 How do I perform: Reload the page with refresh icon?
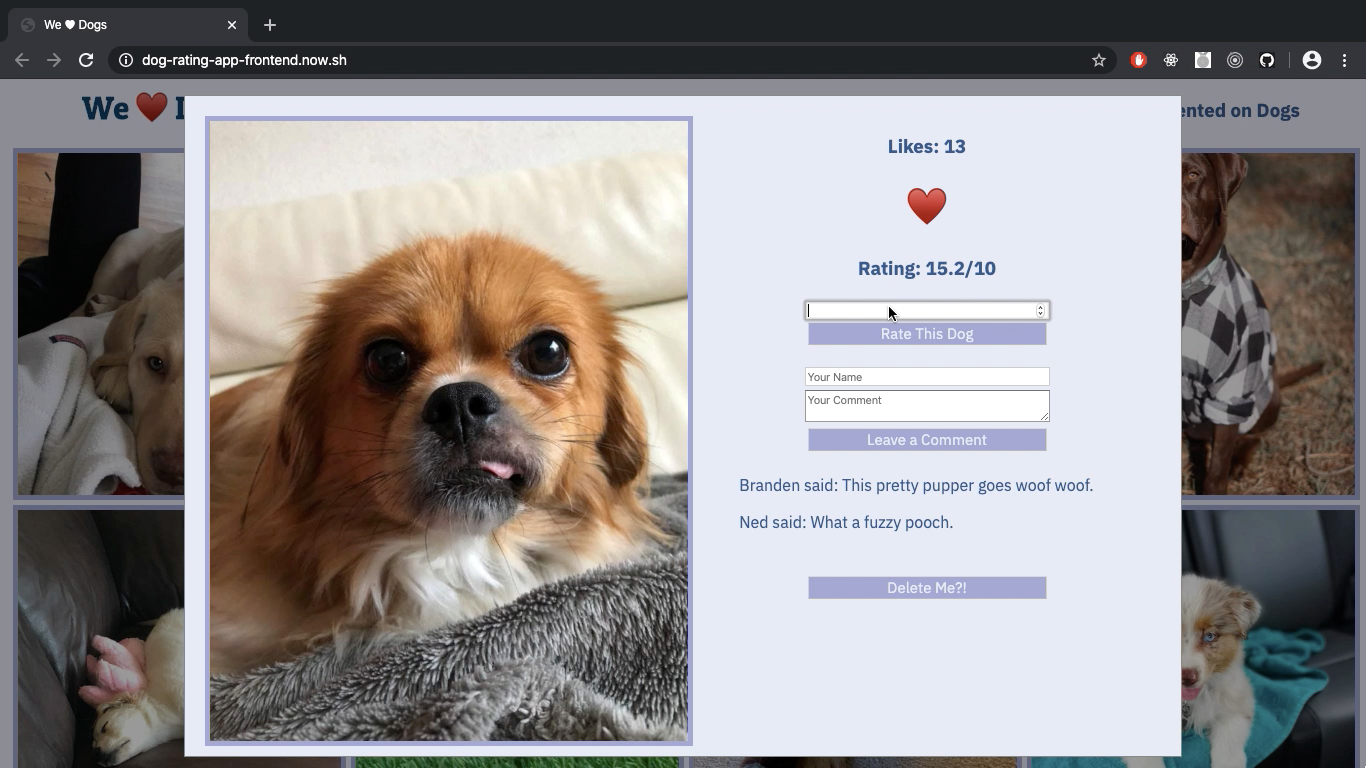tap(86, 60)
